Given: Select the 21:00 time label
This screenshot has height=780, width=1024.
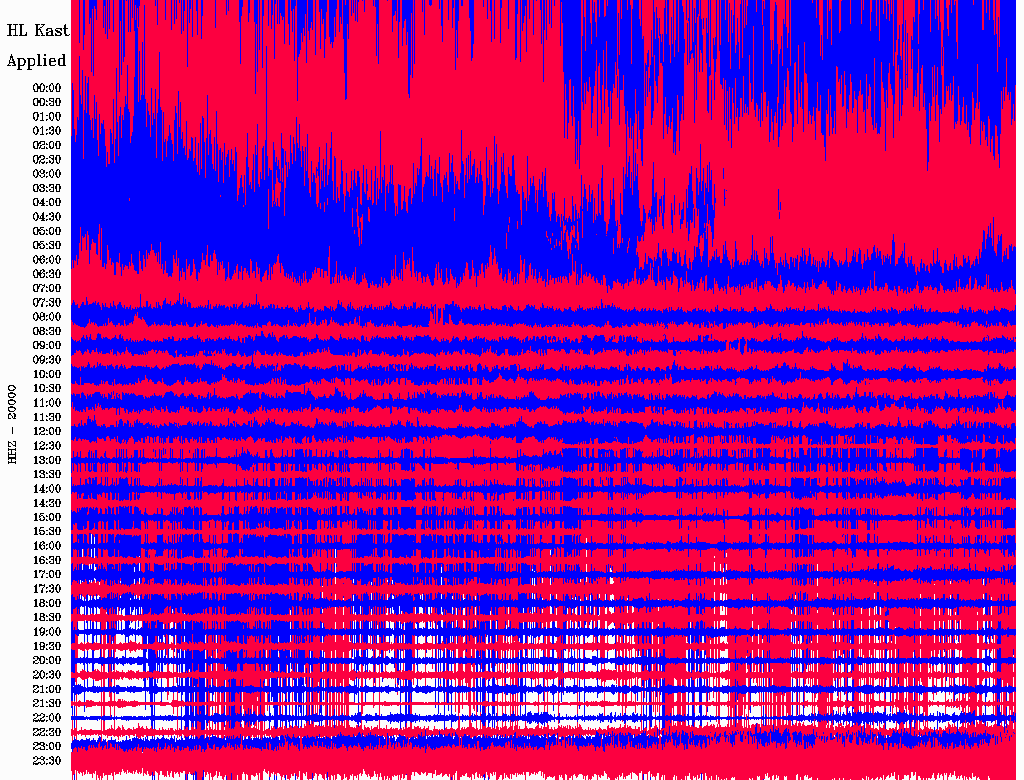Looking at the screenshot, I should 47,689.
